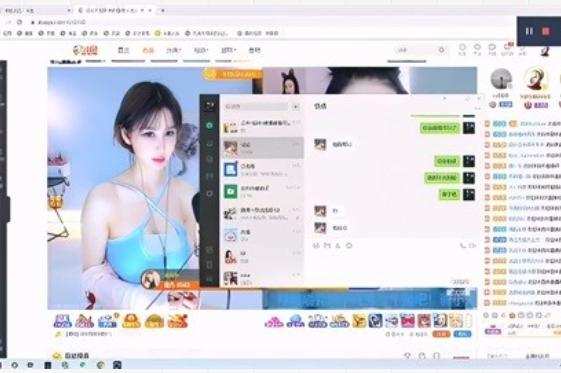The width and height of the screenshot is (561, 373).
Task: Click the site search input field
Action: [x=417, y=50]
